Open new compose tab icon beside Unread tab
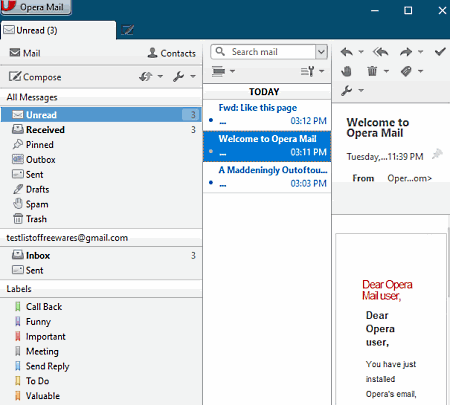The image size is (450, 405). (x=127, y=30)
